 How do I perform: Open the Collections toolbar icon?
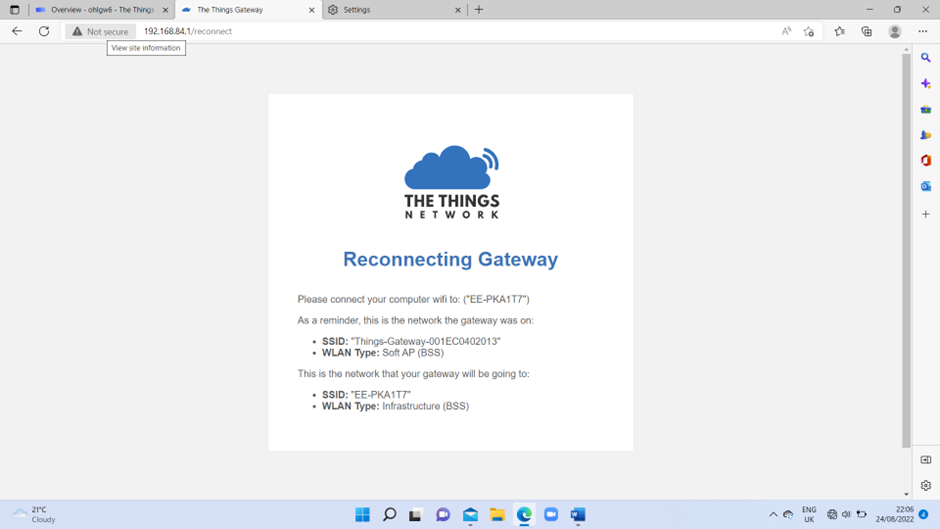[866, 32]
